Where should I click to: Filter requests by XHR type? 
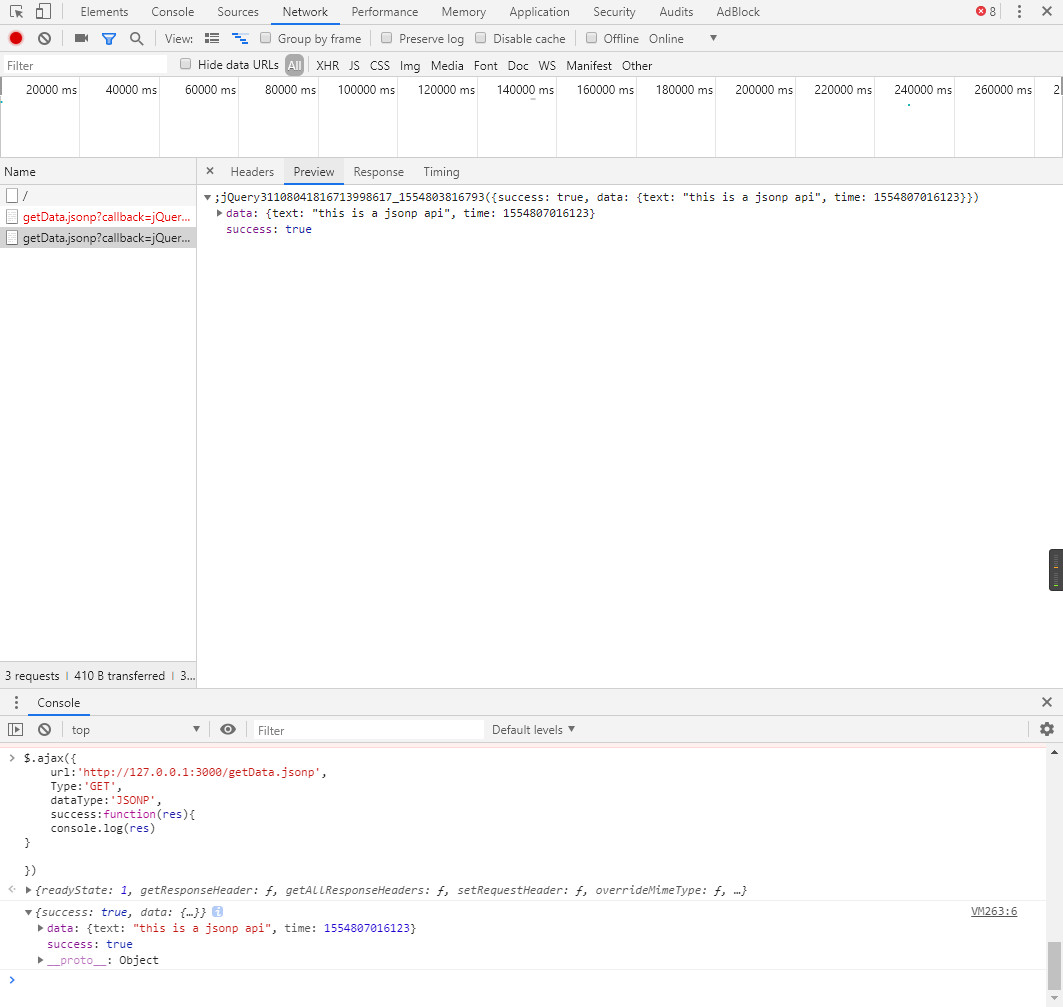(x=327, y=65)
